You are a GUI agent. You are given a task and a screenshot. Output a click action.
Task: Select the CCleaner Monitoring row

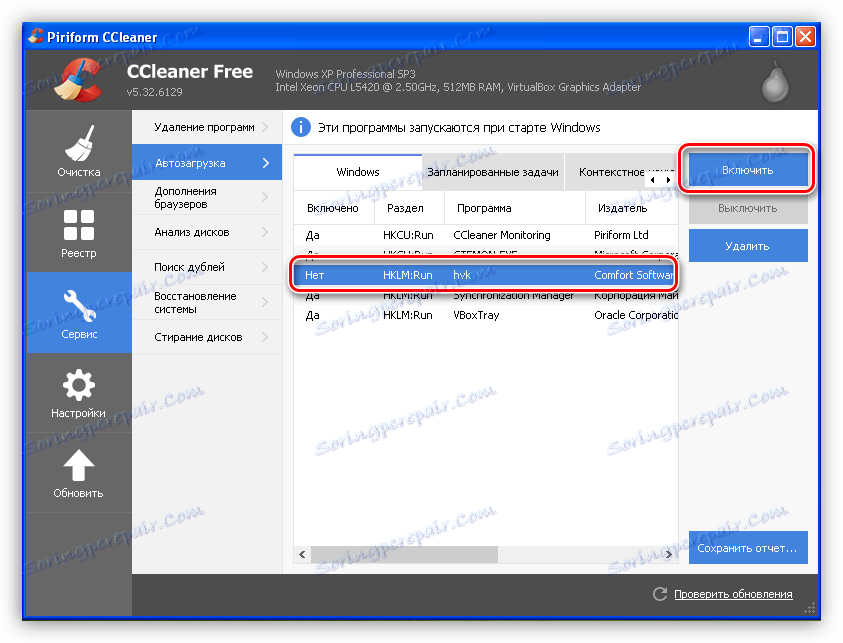(x=485, y=235)
